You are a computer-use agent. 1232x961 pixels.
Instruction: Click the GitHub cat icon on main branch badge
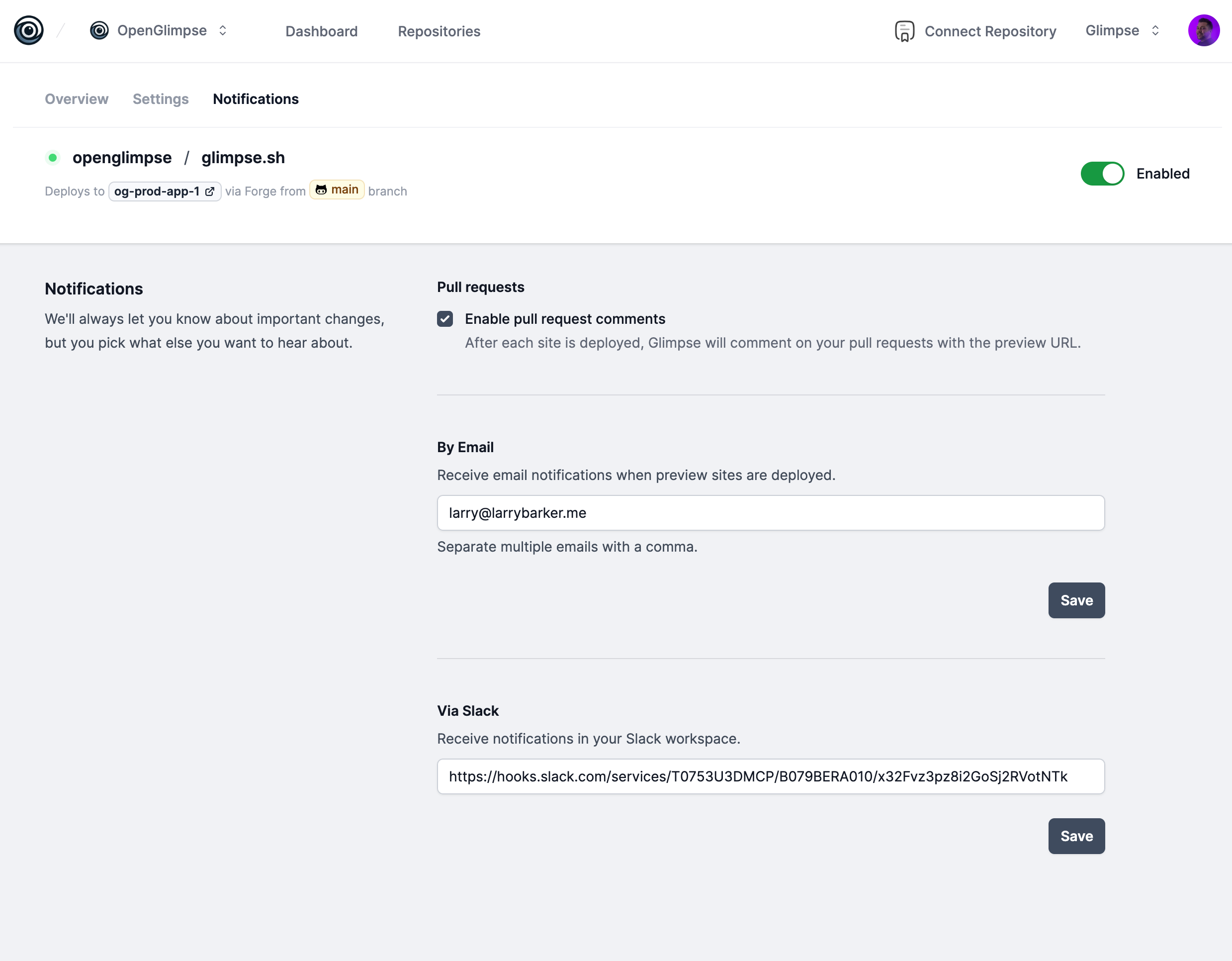[x=321, y=190]
